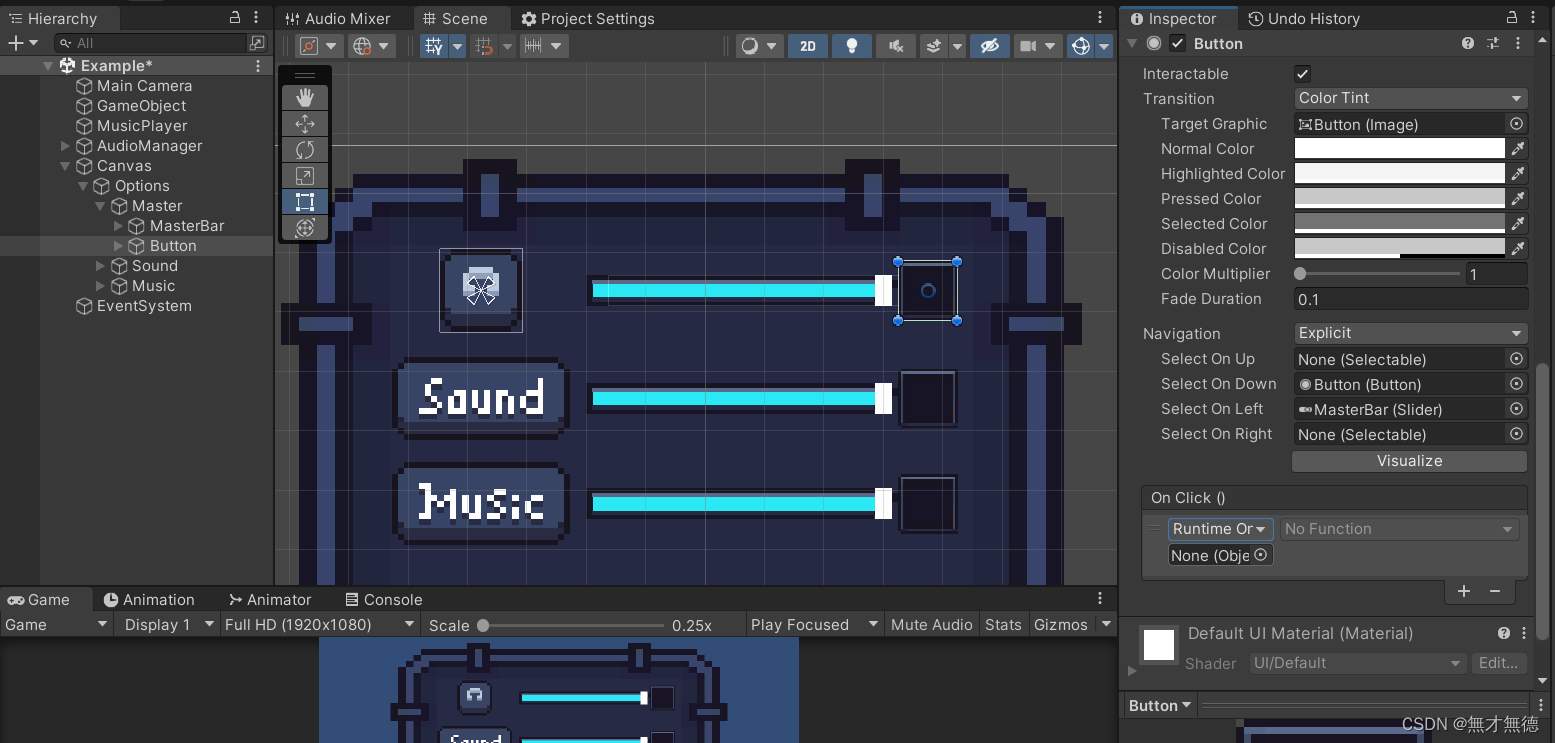1555x743 pixels.
Task: Add an On Click event with plus
Action: (1464, 591)
